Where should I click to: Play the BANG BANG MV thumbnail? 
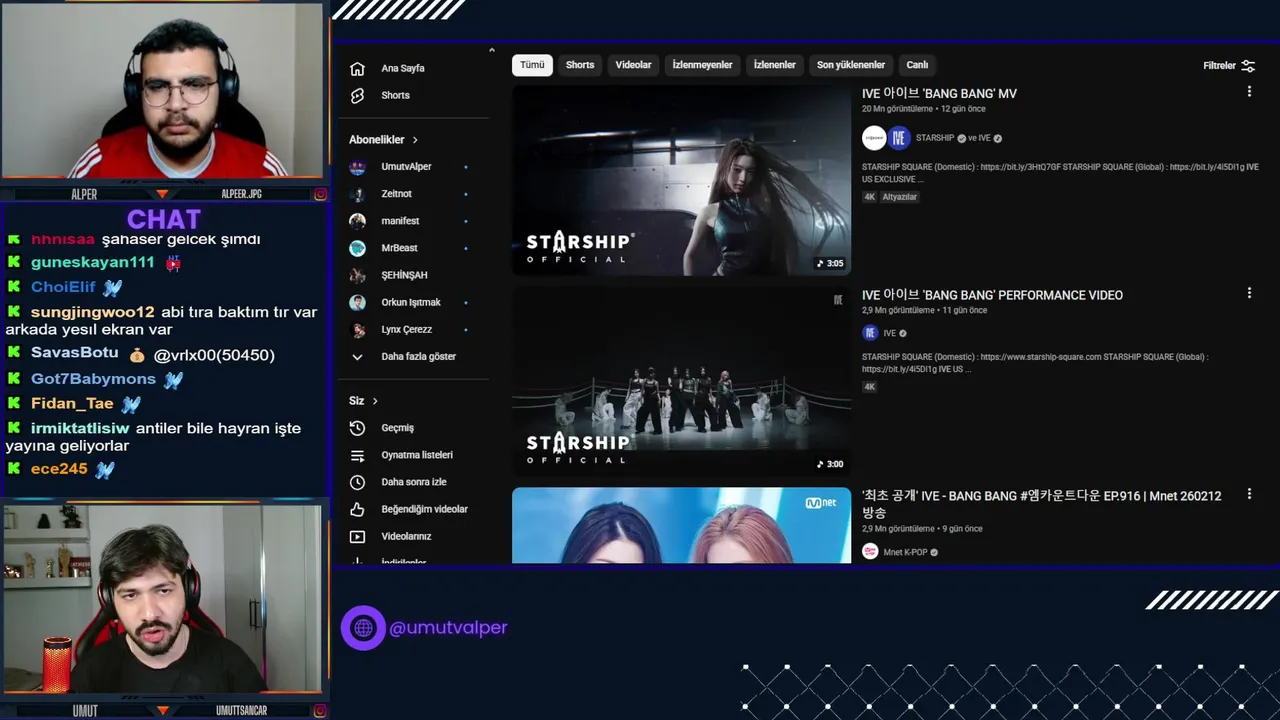(681, 180)
